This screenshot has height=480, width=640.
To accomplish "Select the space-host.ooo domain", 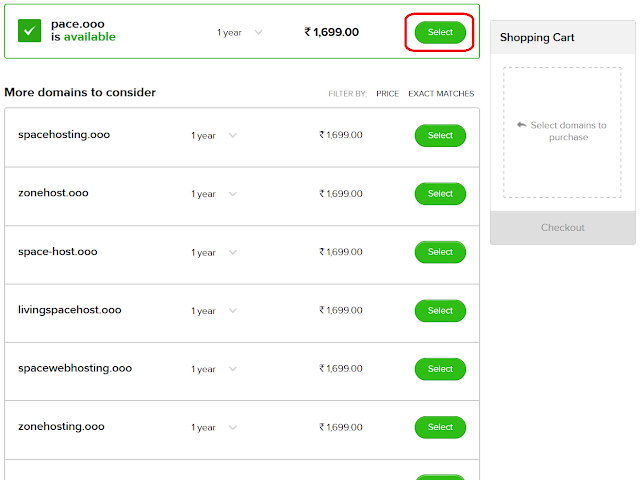I will click(440, 252).
